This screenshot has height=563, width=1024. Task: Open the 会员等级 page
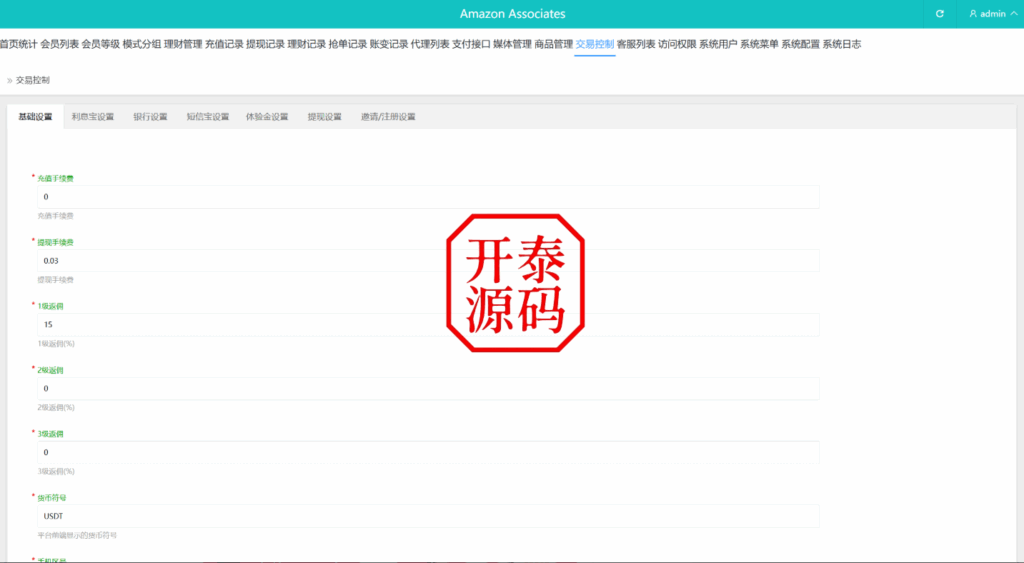[101, 44]
